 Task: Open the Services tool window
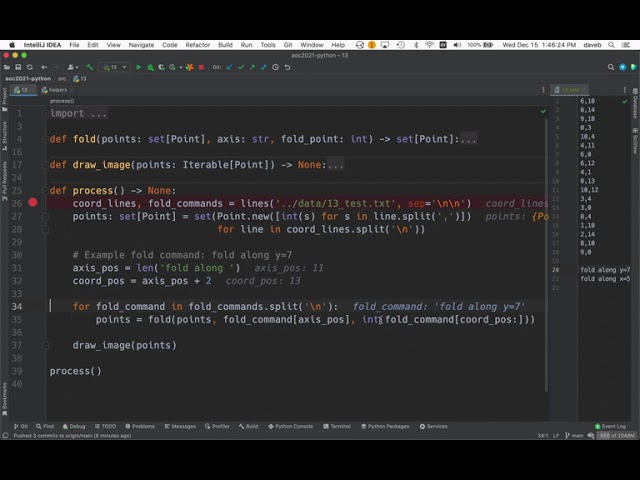click(x=433, y=426)
